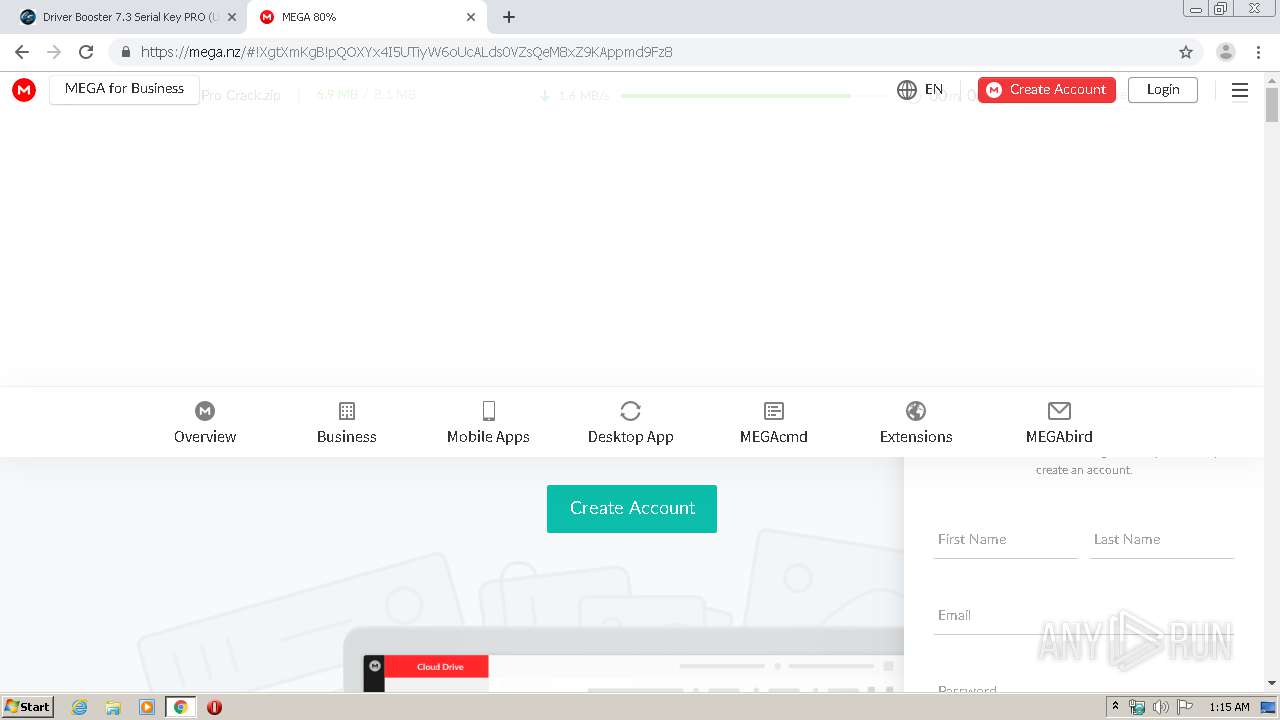Click the Cloud Drive preview tab
The height and width of the screenshot is (720, 1280).
(x=437, y=666)
